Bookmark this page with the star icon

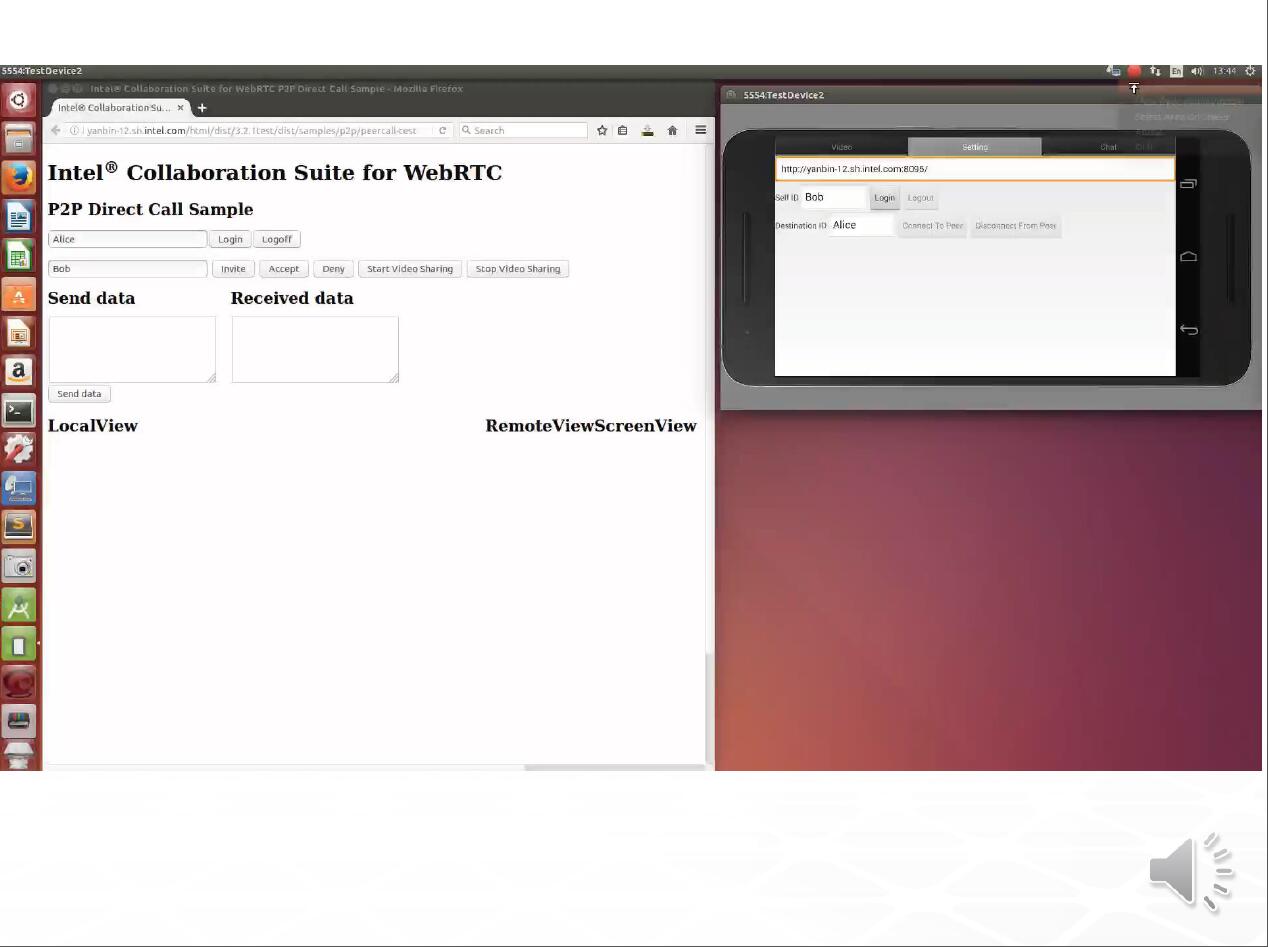point(602,130)
